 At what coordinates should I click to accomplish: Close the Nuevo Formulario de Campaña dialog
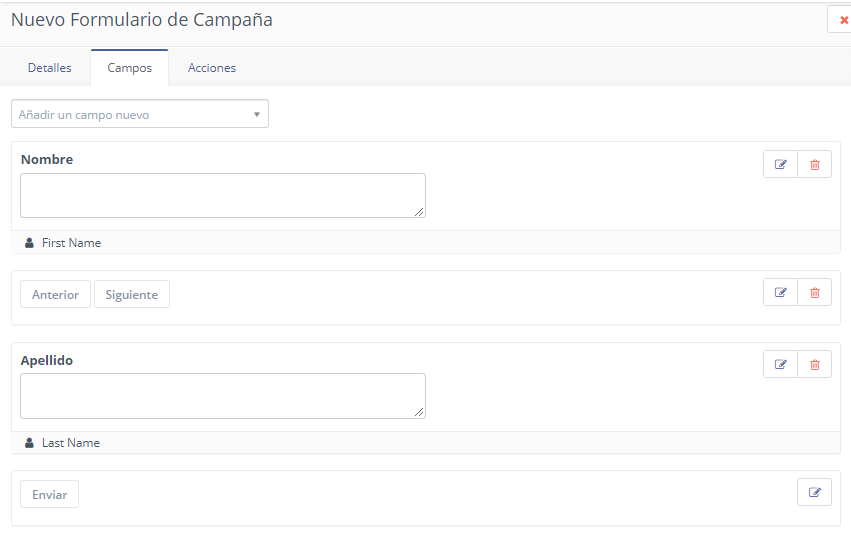(843, 20)
